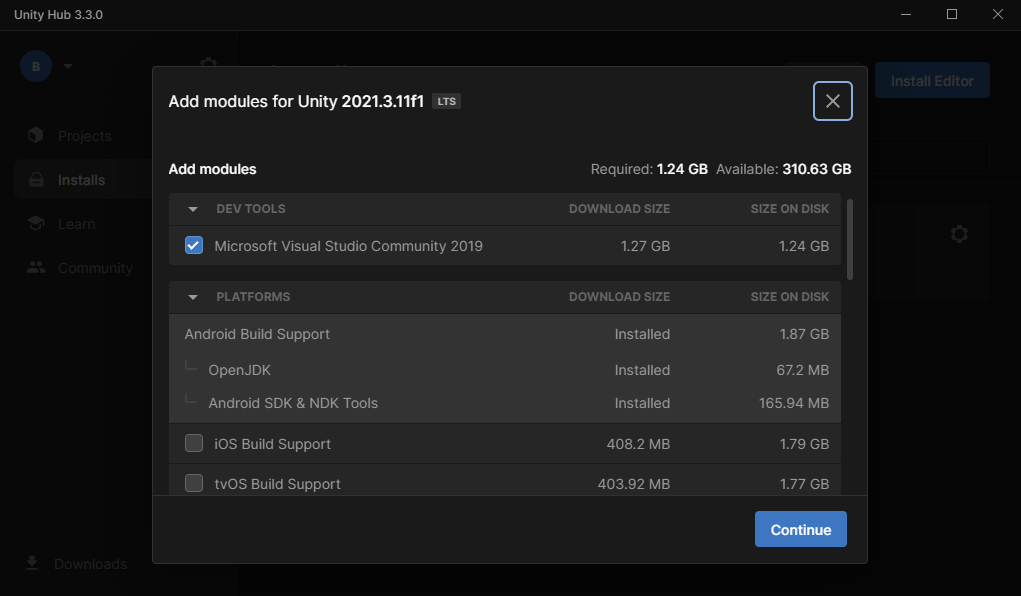Check the iOS Build Support checkbox
Image resolution: width=1021 pixels, height=596 pixels.
(x=194, y=443)
